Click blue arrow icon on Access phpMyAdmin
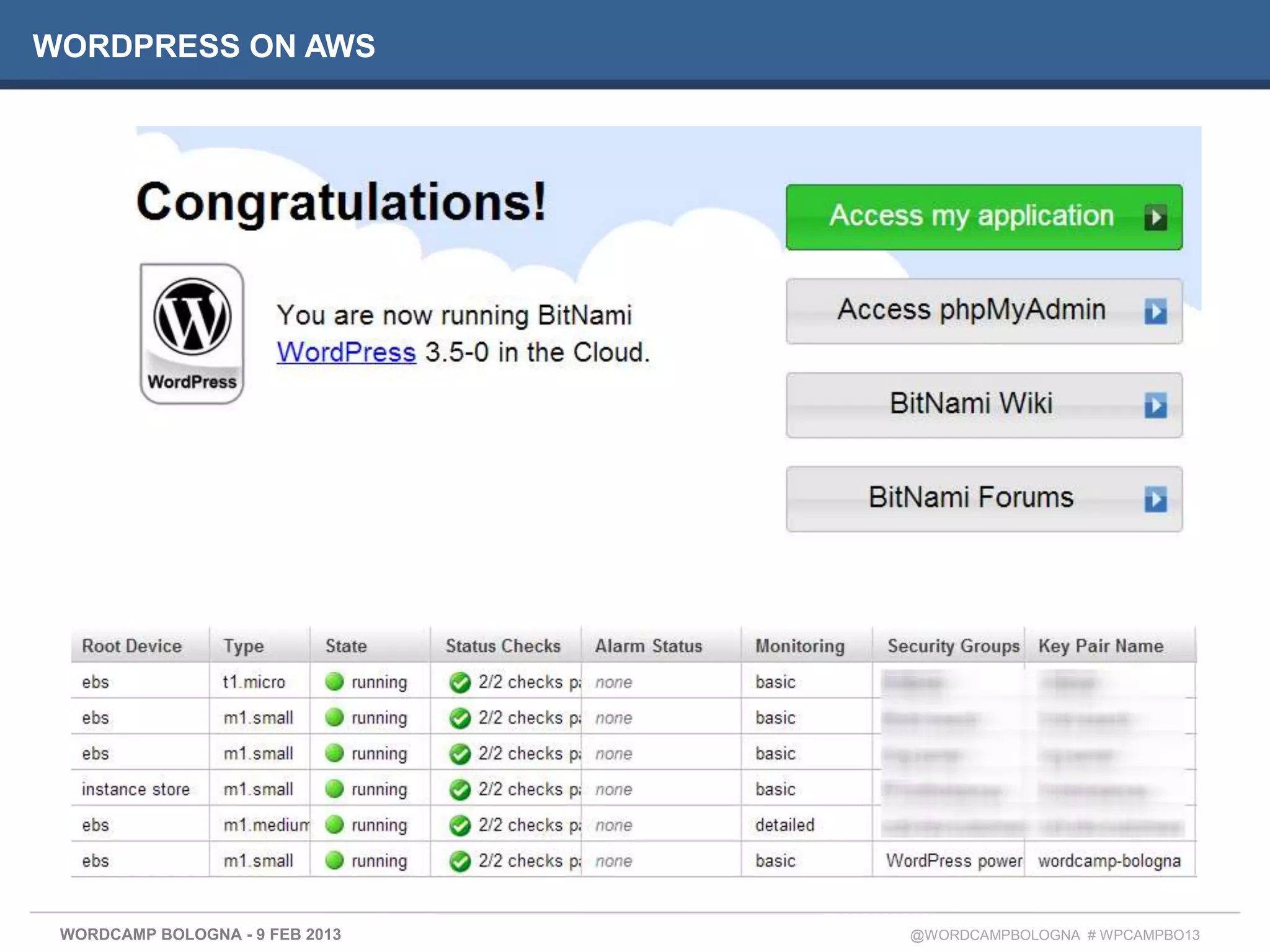This screenshot has height=952, width=1270. (x=1155, y=312)
